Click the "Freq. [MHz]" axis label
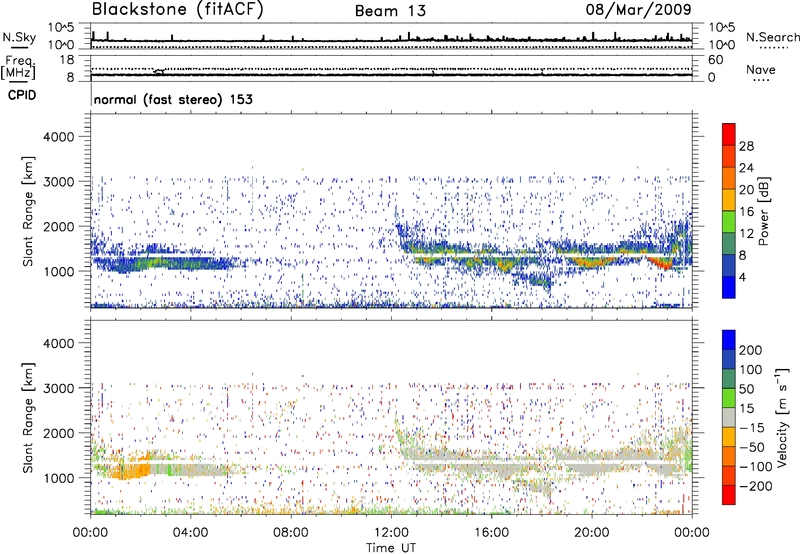800x554 pixels. pos(19,67)
